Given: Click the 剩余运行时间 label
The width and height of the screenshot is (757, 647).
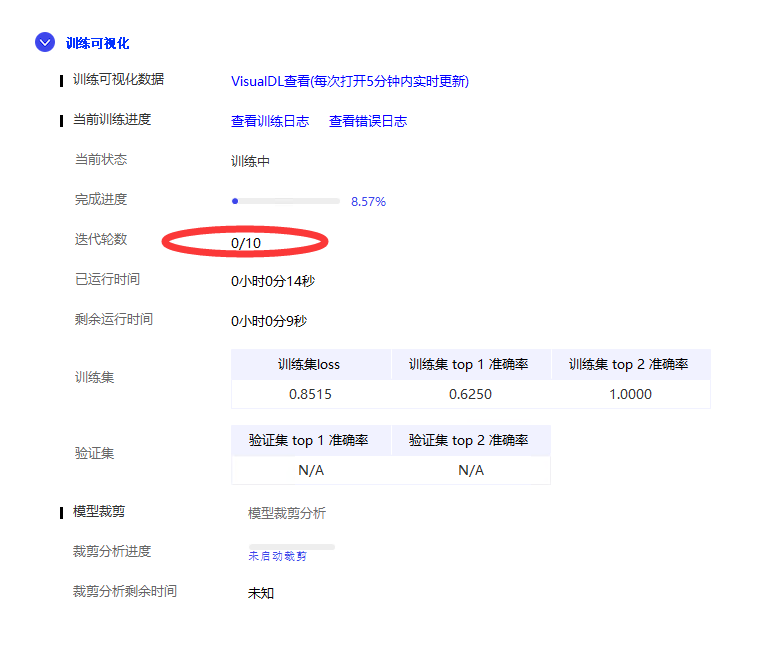Looking at the screenshot, I should pos(114,319).
